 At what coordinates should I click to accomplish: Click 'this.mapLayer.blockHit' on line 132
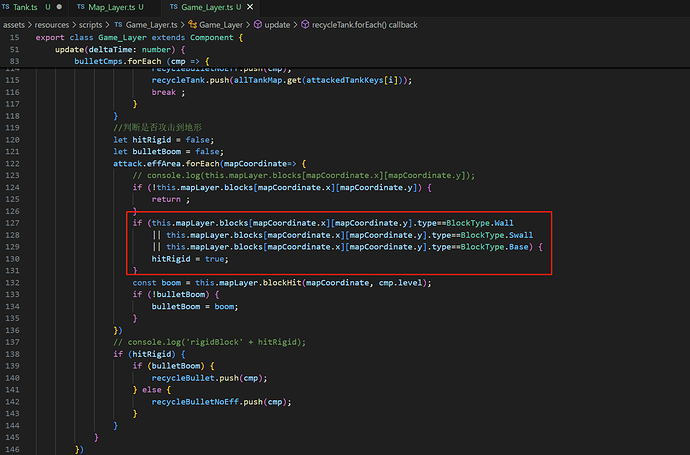(x=248, y=283)
